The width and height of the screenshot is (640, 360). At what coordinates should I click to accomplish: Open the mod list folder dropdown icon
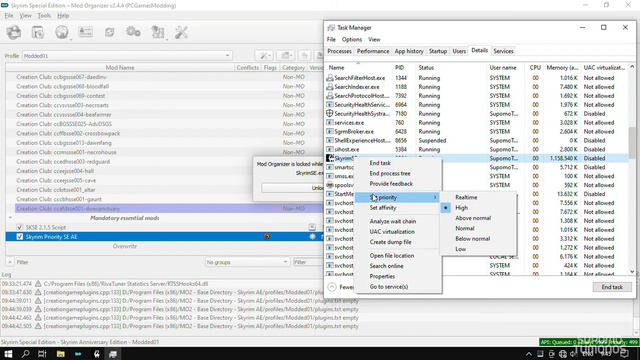tap(285, 56)
